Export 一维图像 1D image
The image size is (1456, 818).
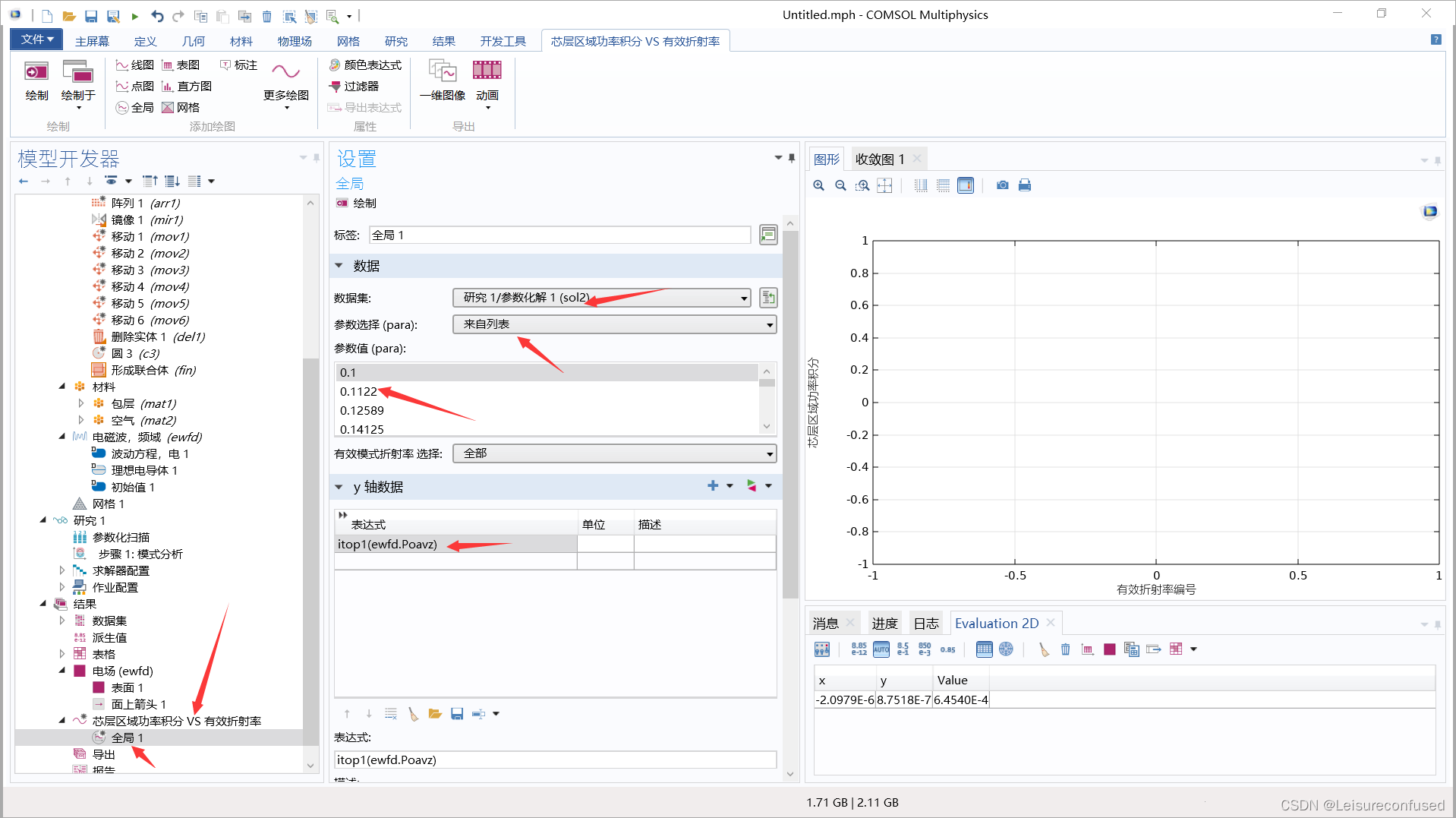point(443,81)
